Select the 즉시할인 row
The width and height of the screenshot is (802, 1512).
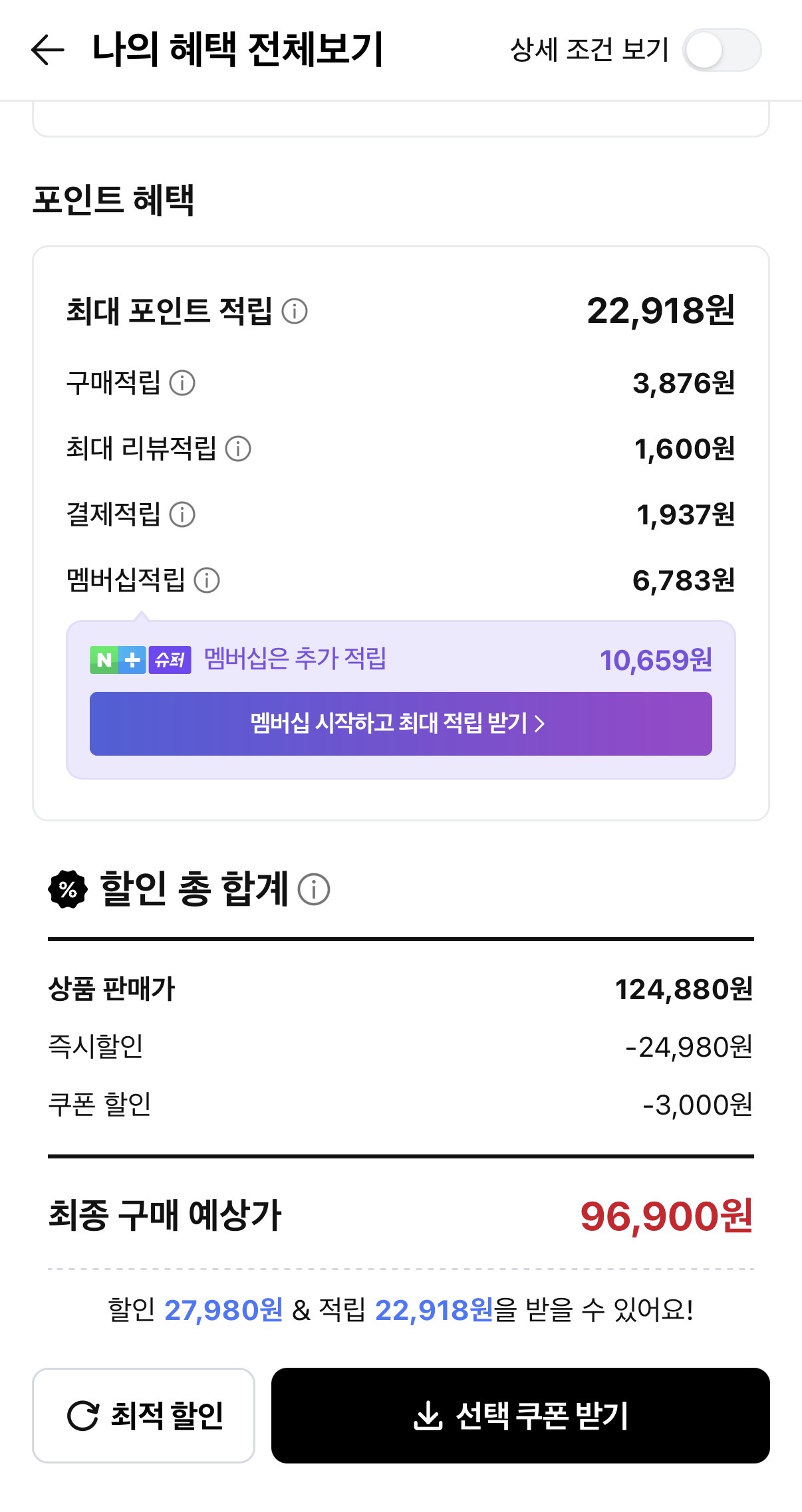click(400, 1047)
